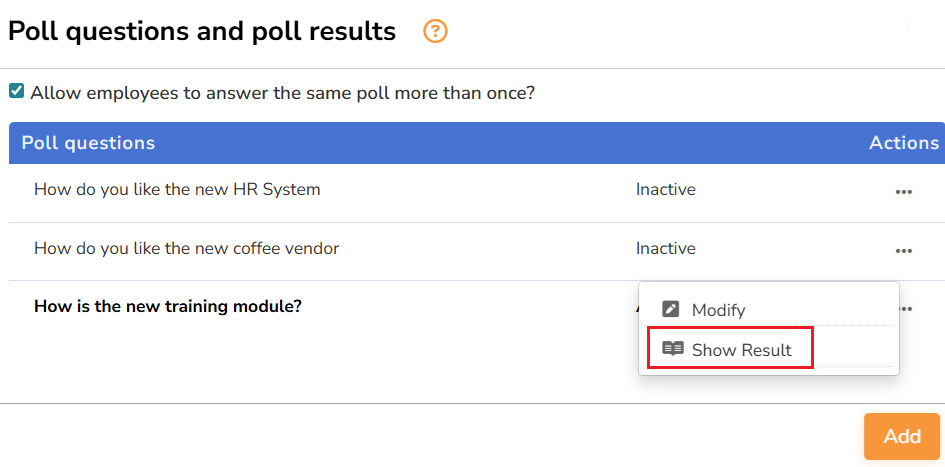Open actions dots for coffee vendor poll
This screenshot has width=945, height=467.
(903, 251)
